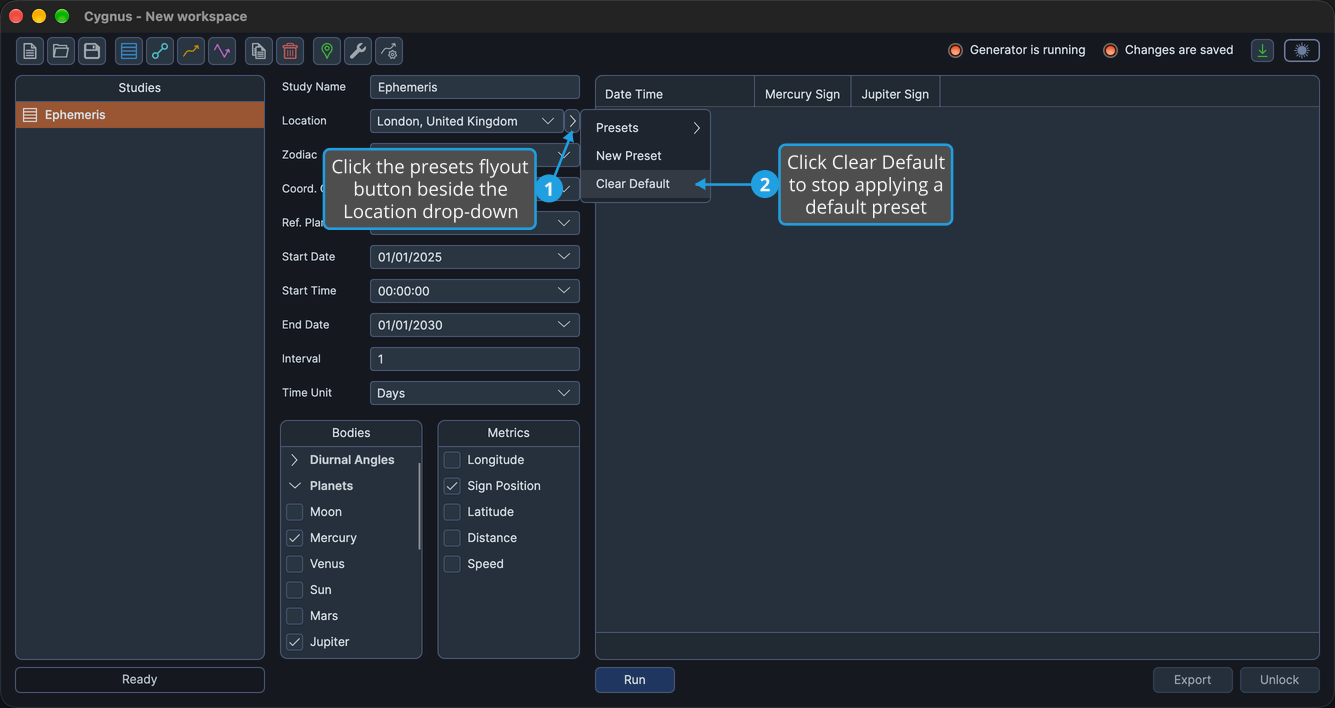The width and height of the screenshot is (1335, 708).
Task: Open the Location drop-down
Action: tap(466, 121)
